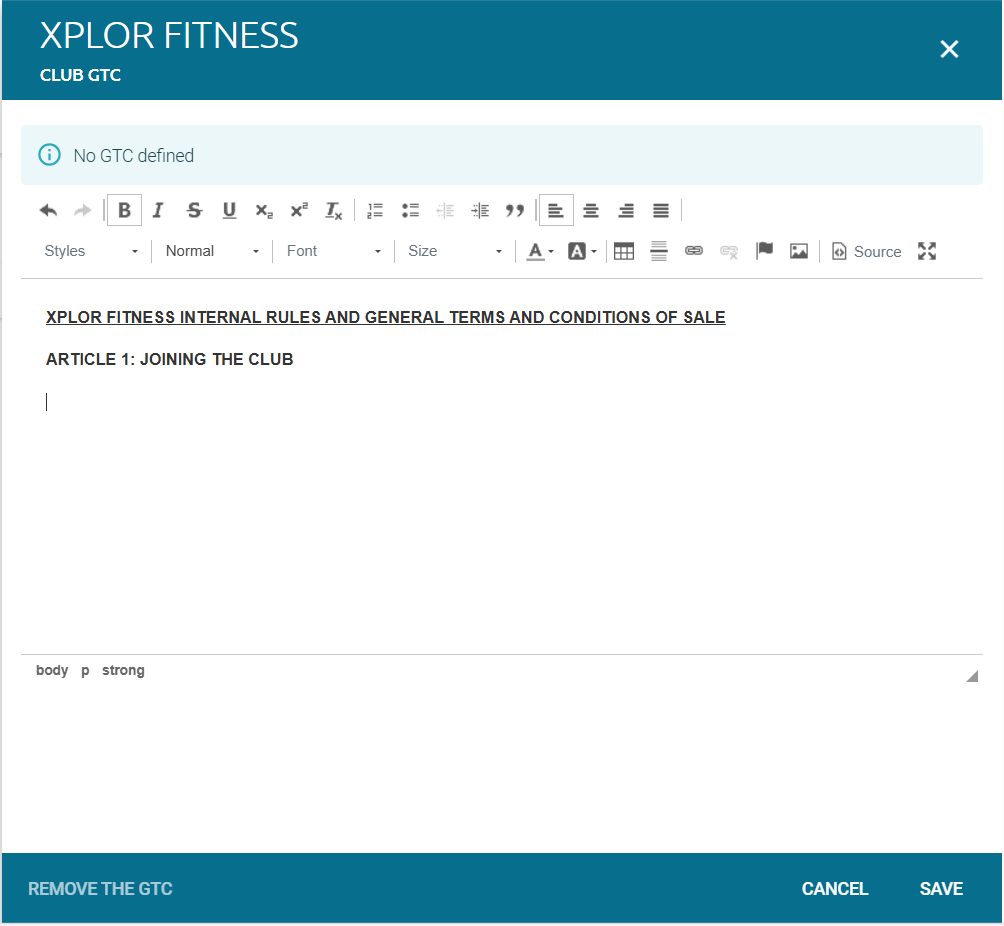
Task: Click Remove the GTC
Action: pos(100,889)
